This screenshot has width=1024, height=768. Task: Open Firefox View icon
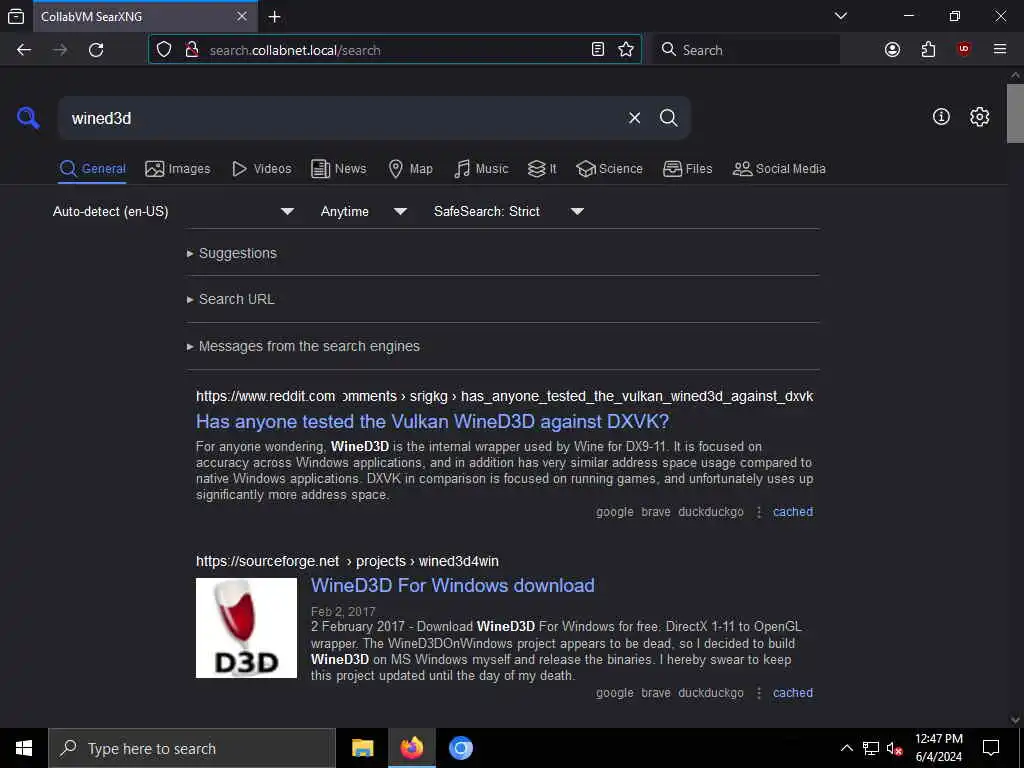pyautogui.click(x=16, y=17)
